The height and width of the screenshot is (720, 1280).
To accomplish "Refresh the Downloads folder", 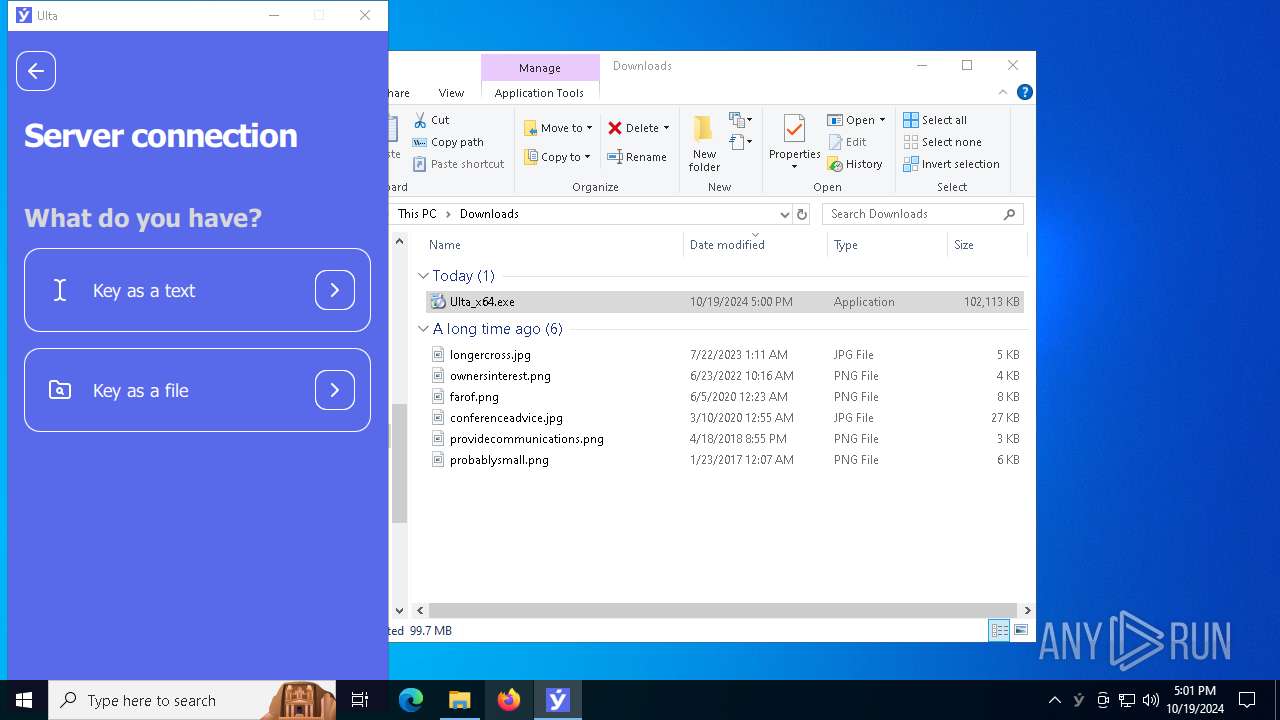I will [x=802, y=214].
